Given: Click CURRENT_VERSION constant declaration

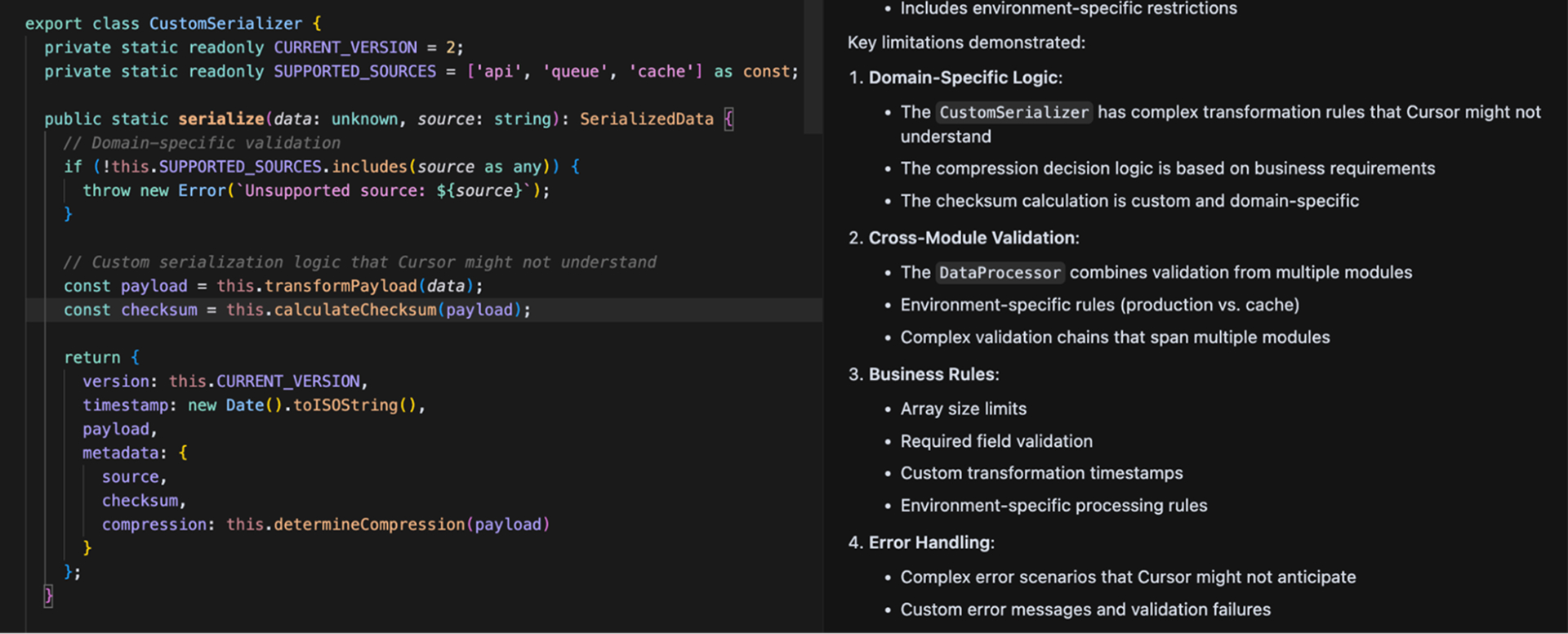Looking at the screenshot, I should coord(345,47).
